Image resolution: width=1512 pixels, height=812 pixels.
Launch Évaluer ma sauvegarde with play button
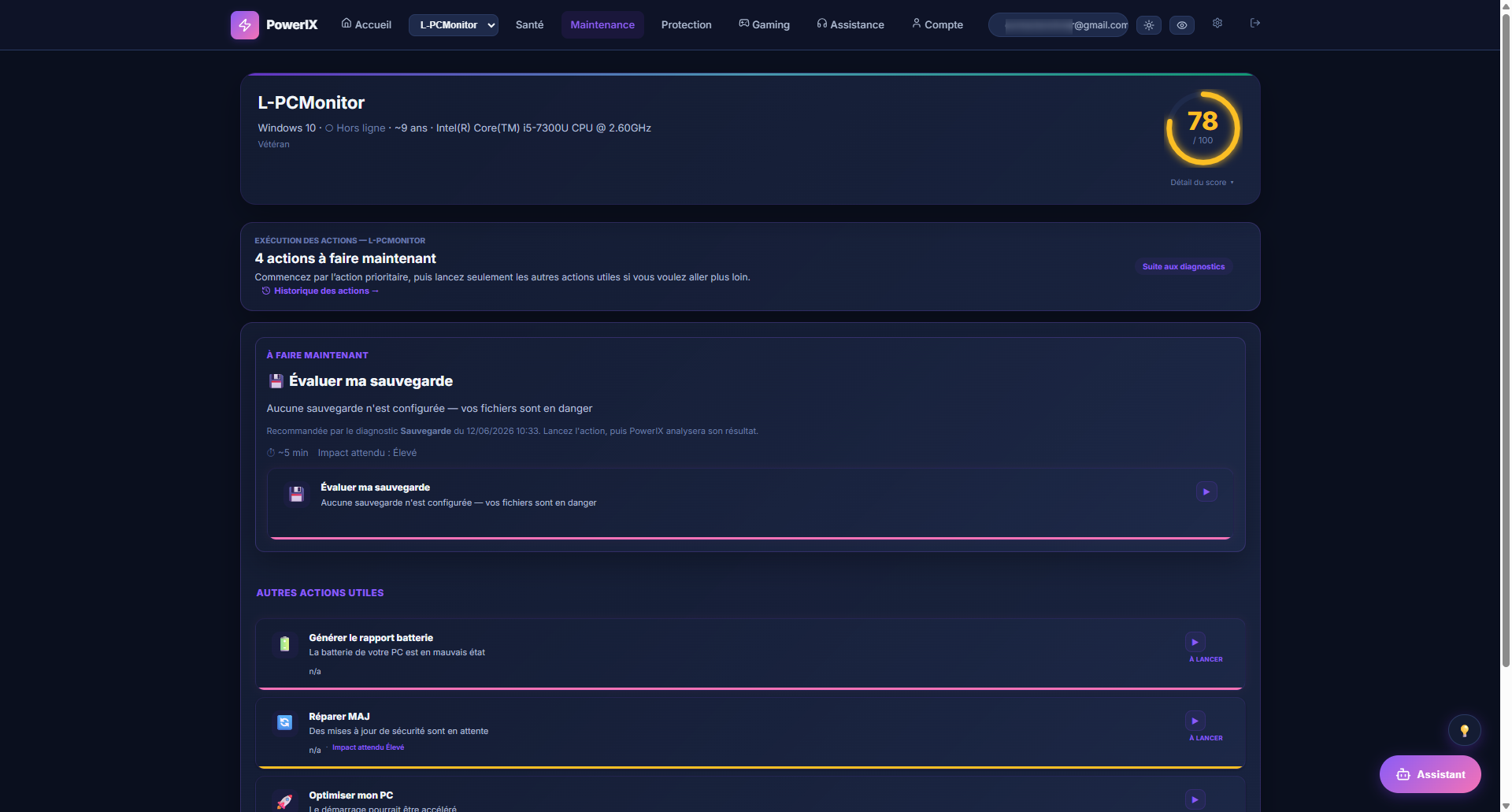click(x=1206, y=491)
